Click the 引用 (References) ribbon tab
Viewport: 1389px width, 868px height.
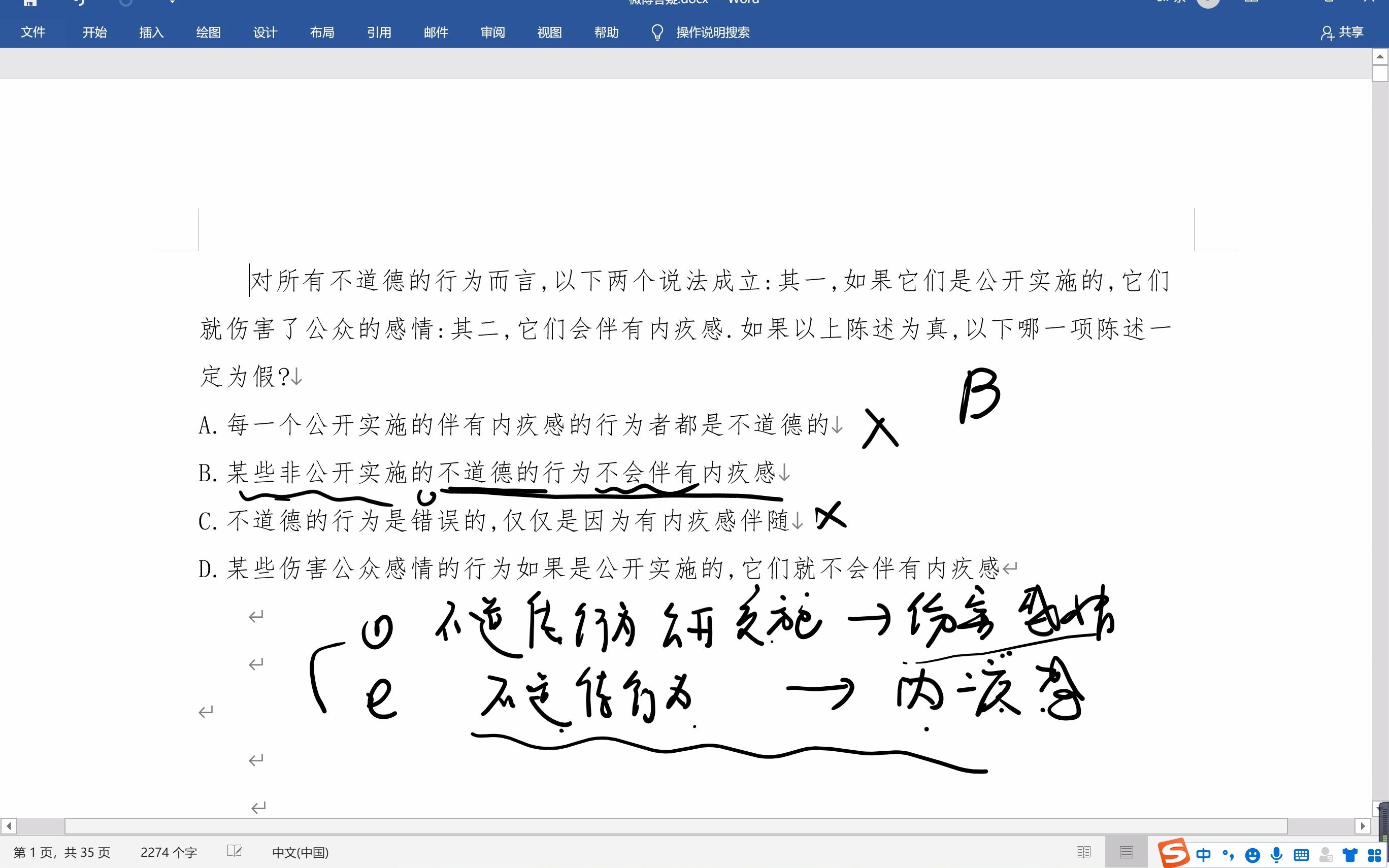click(378, 32)
